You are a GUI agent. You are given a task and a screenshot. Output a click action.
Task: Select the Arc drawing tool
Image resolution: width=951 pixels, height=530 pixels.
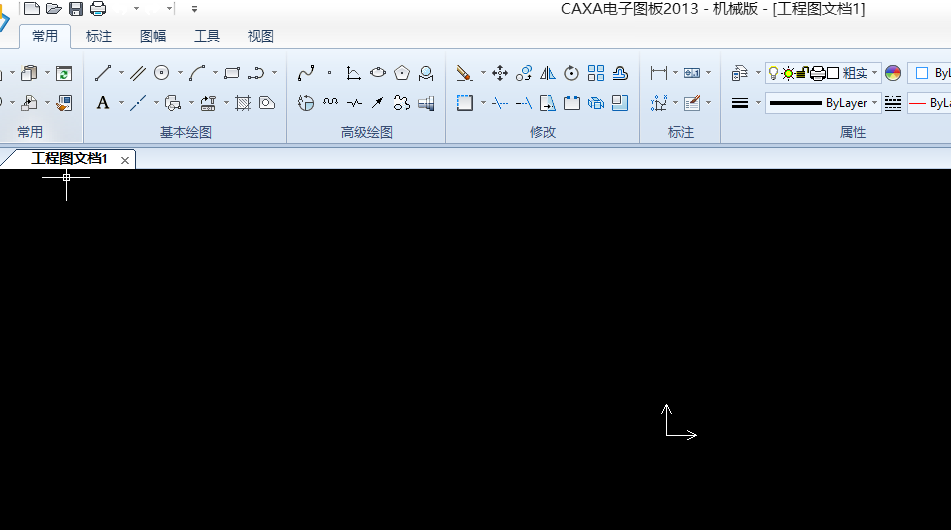tap(197, 73)
